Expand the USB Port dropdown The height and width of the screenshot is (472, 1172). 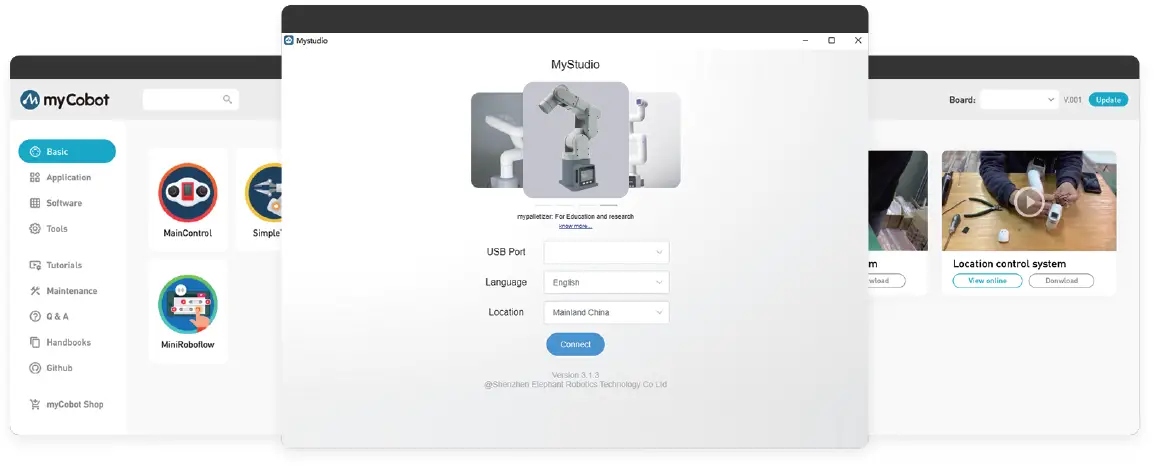coord(606,252)
